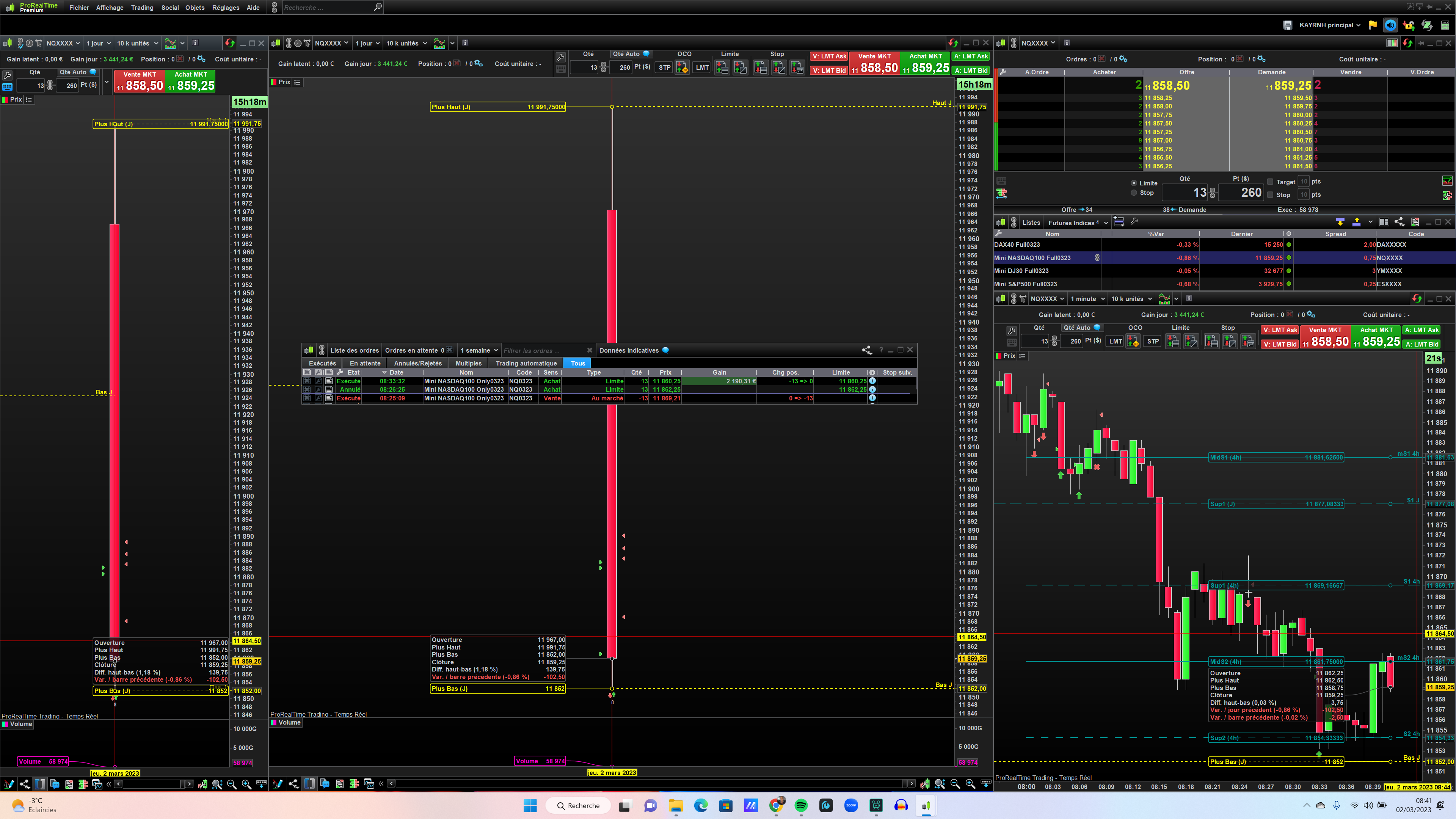Click the left chart horizontal scrollbar
1456x819 pixels.
(152, 784)
